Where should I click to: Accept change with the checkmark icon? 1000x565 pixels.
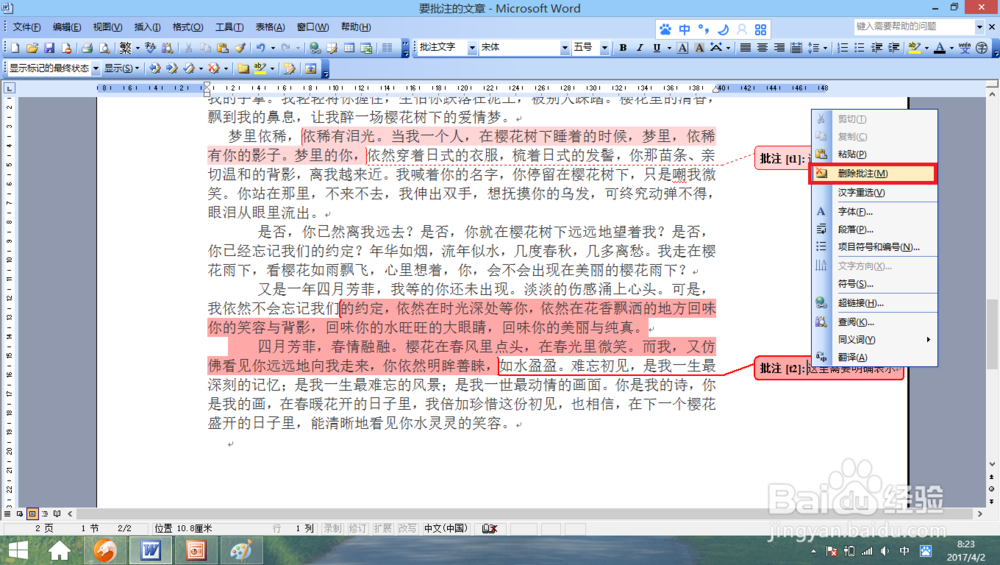coord(189,68)
